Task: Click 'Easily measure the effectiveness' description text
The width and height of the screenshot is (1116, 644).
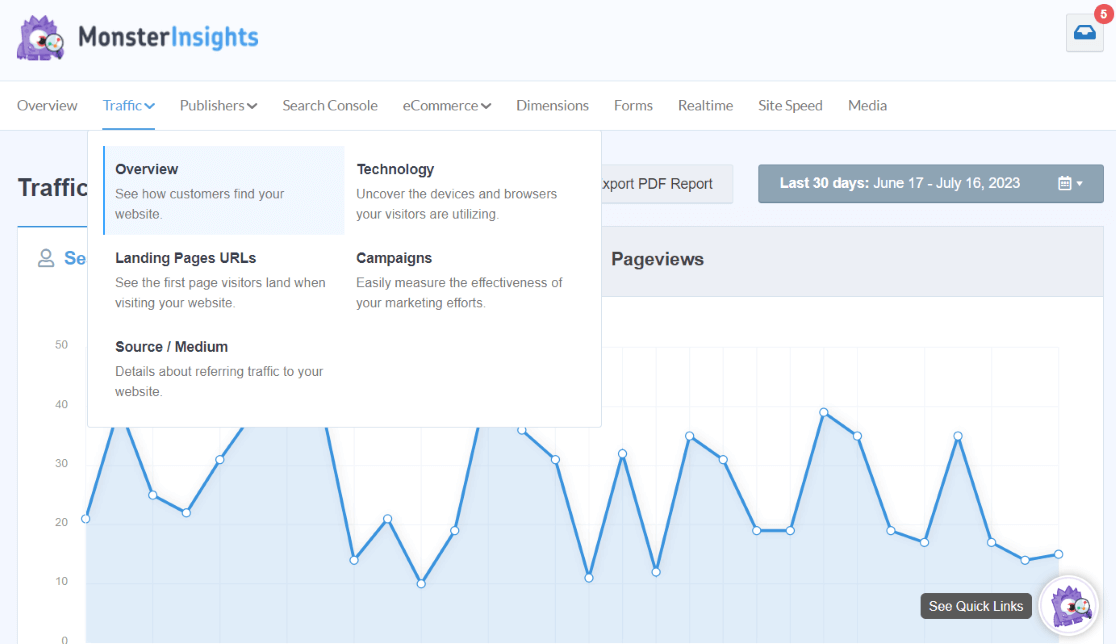Action: (459, 292)
